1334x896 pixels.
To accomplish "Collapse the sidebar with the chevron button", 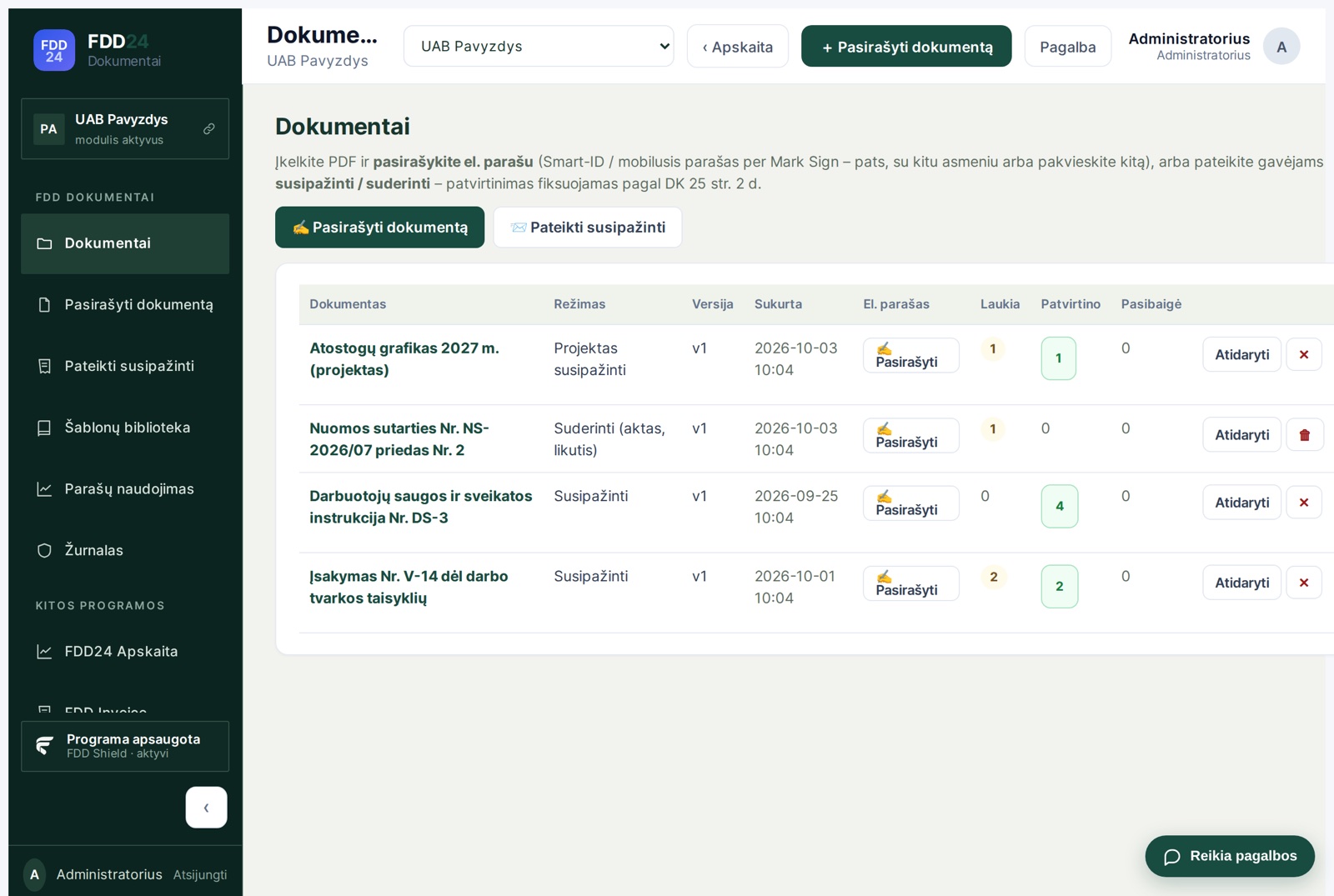I will point(206,807).
